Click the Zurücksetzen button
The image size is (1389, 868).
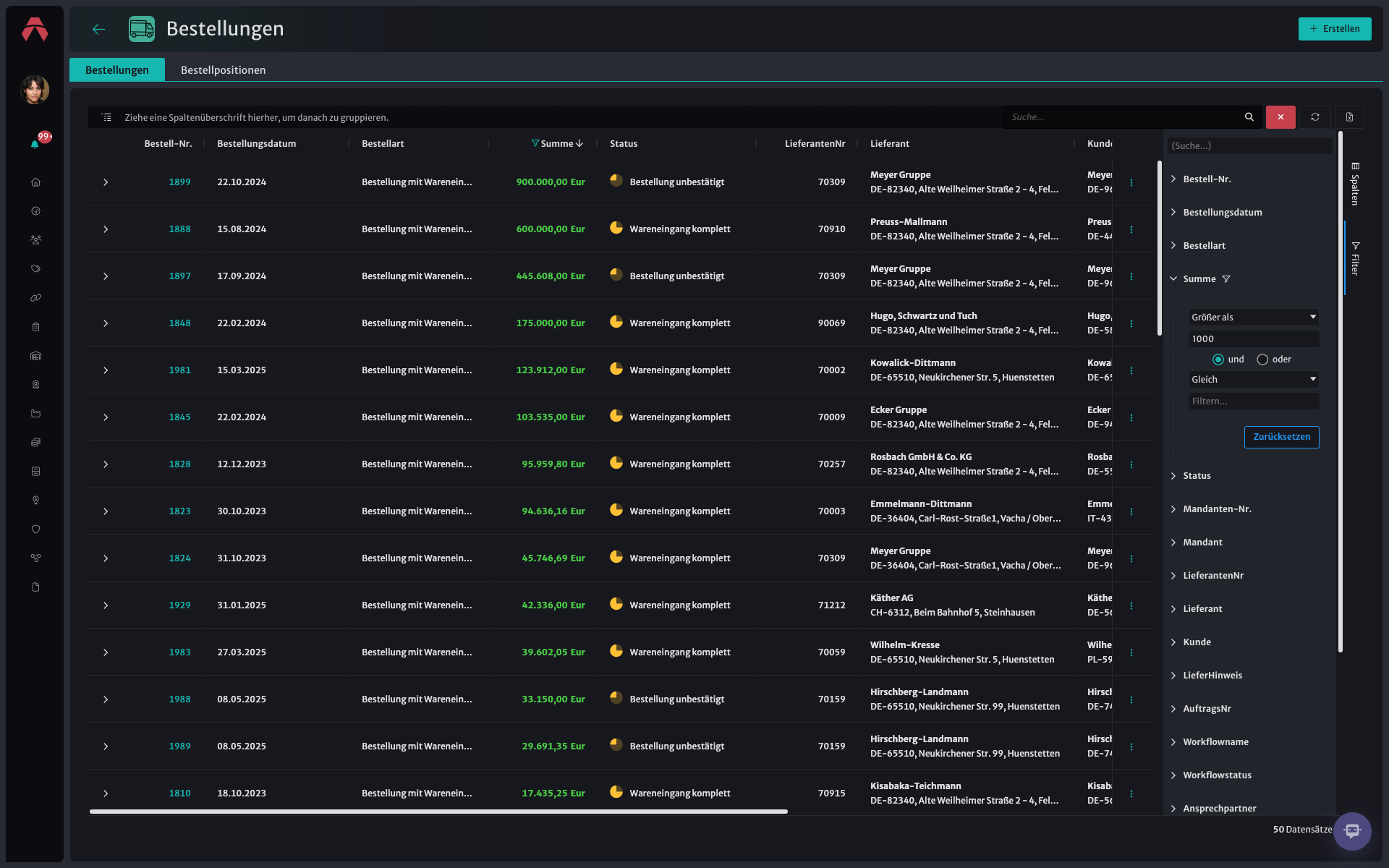(1281, 437)
